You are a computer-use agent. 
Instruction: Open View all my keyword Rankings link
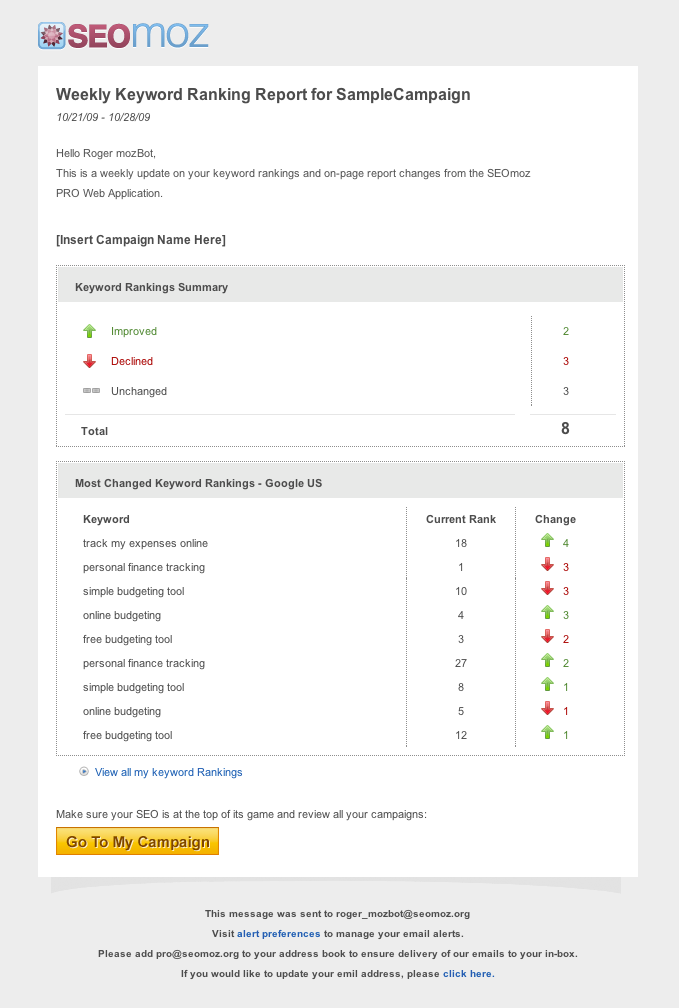(x=168, y=772)
